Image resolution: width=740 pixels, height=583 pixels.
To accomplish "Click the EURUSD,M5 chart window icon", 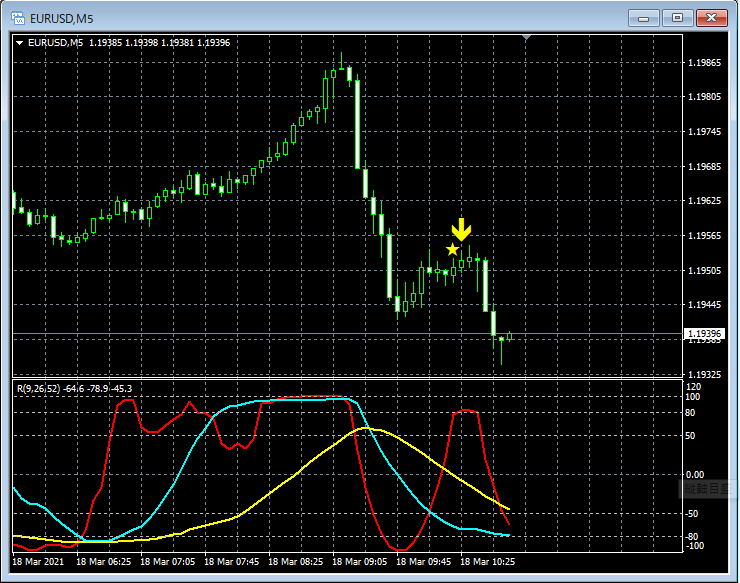I will click(18, 18).
